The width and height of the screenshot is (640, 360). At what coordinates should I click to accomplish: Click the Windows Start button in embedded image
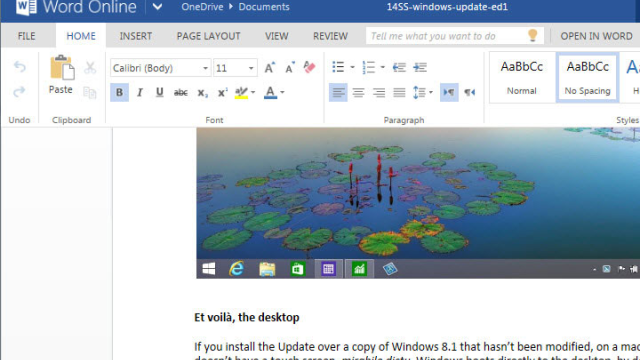click(x=209, y=269)
